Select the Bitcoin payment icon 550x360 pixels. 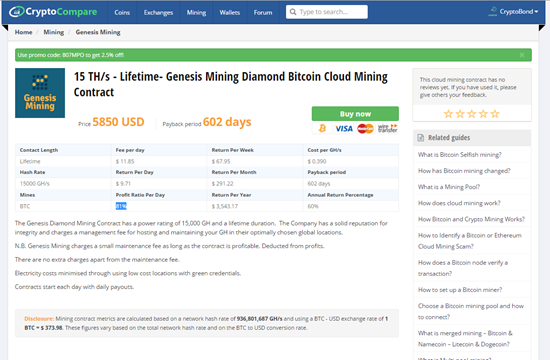click(x=322, y=128)
